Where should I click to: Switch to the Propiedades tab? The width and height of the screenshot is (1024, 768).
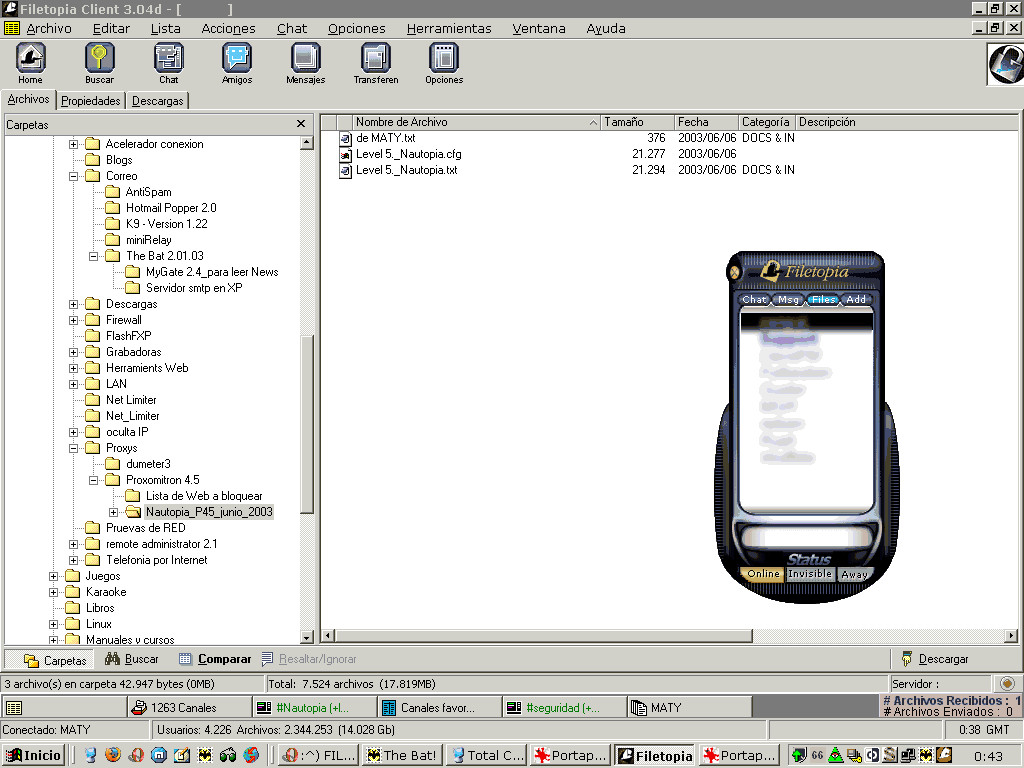(x=91, y=101)
